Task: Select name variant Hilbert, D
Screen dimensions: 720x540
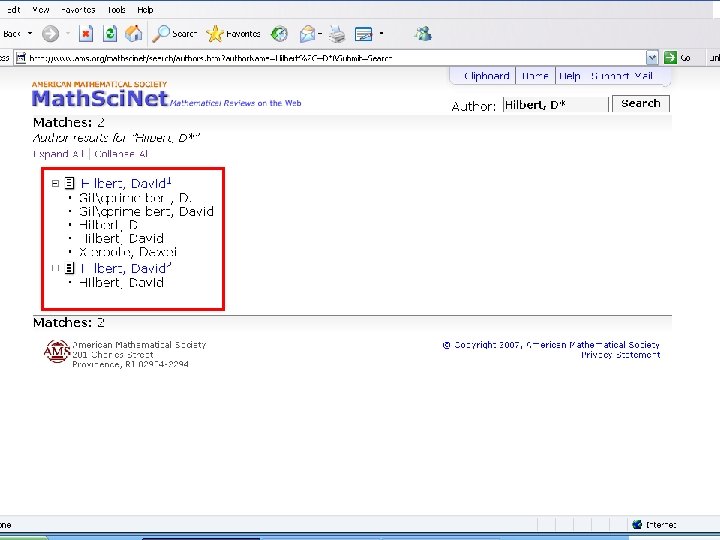Action: [108, 225]
